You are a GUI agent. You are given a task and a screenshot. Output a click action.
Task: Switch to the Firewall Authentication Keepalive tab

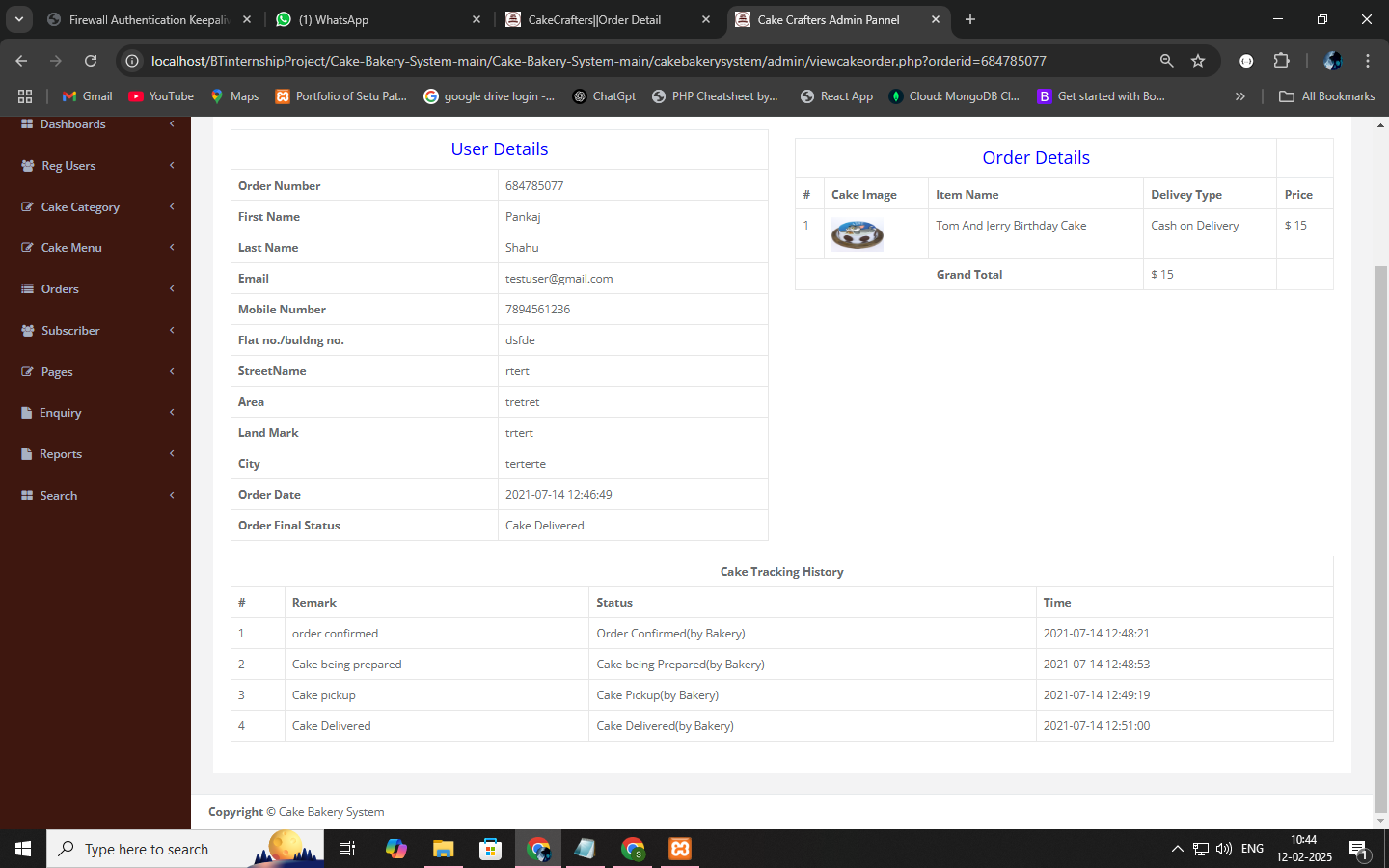pos(150,19)
